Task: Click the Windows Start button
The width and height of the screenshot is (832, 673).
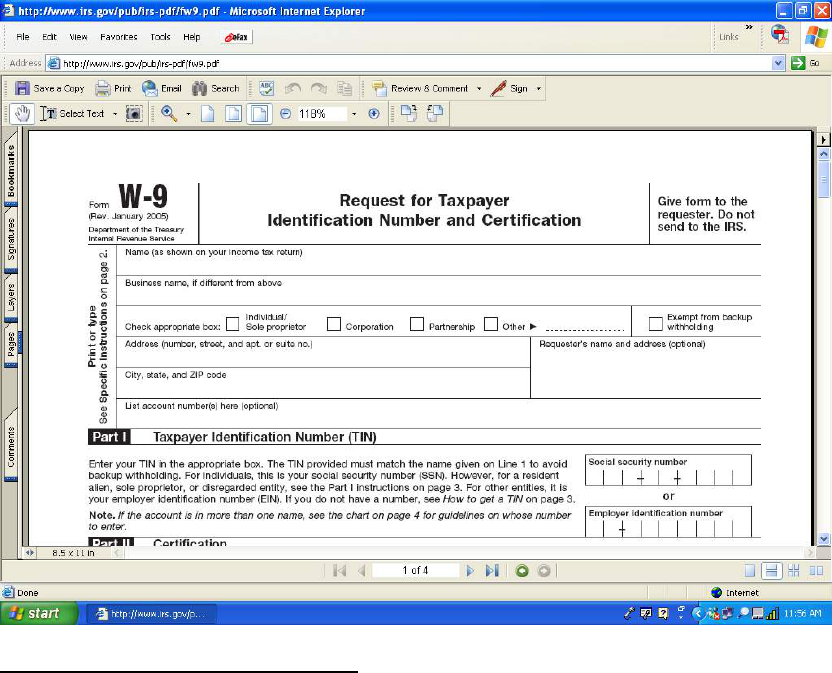Action: click(x=38, y=614)
